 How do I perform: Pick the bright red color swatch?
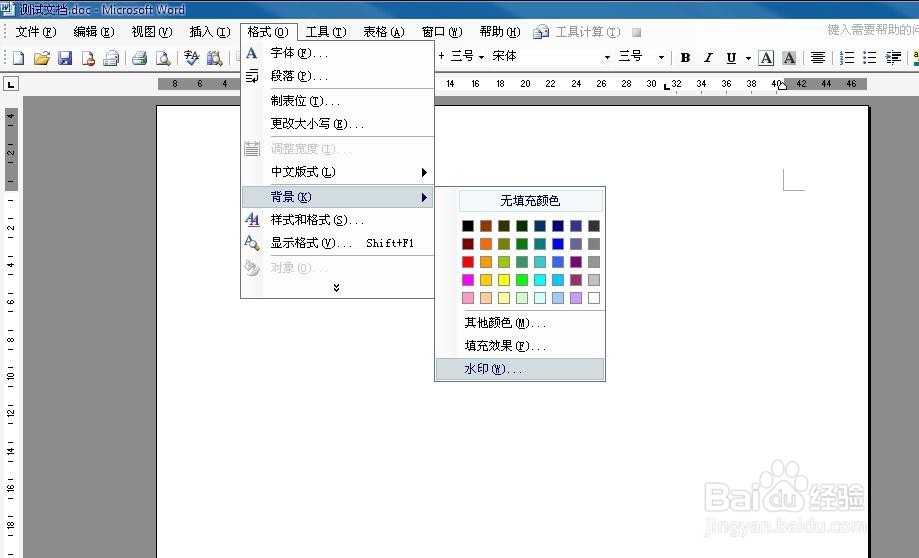468,262
